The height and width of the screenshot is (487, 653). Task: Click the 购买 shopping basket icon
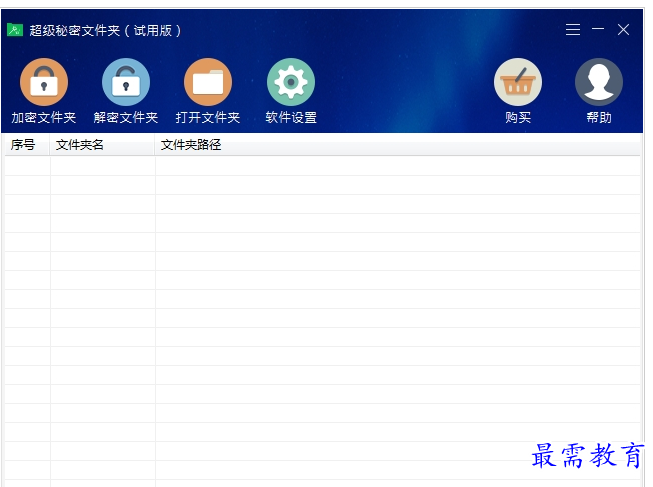pyautogui.click(x=518, y=82)
